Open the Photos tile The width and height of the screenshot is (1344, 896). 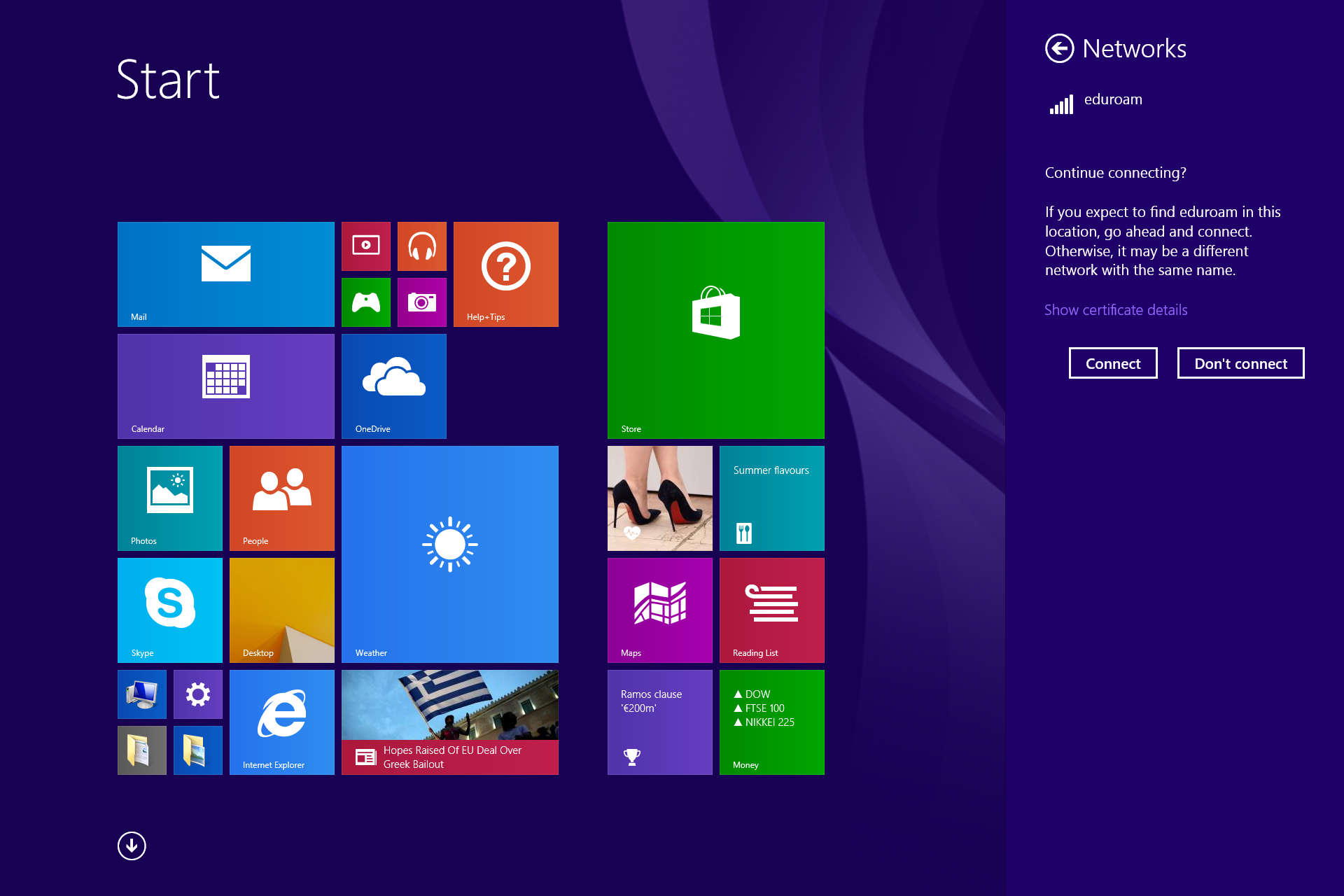pos(170,498)
